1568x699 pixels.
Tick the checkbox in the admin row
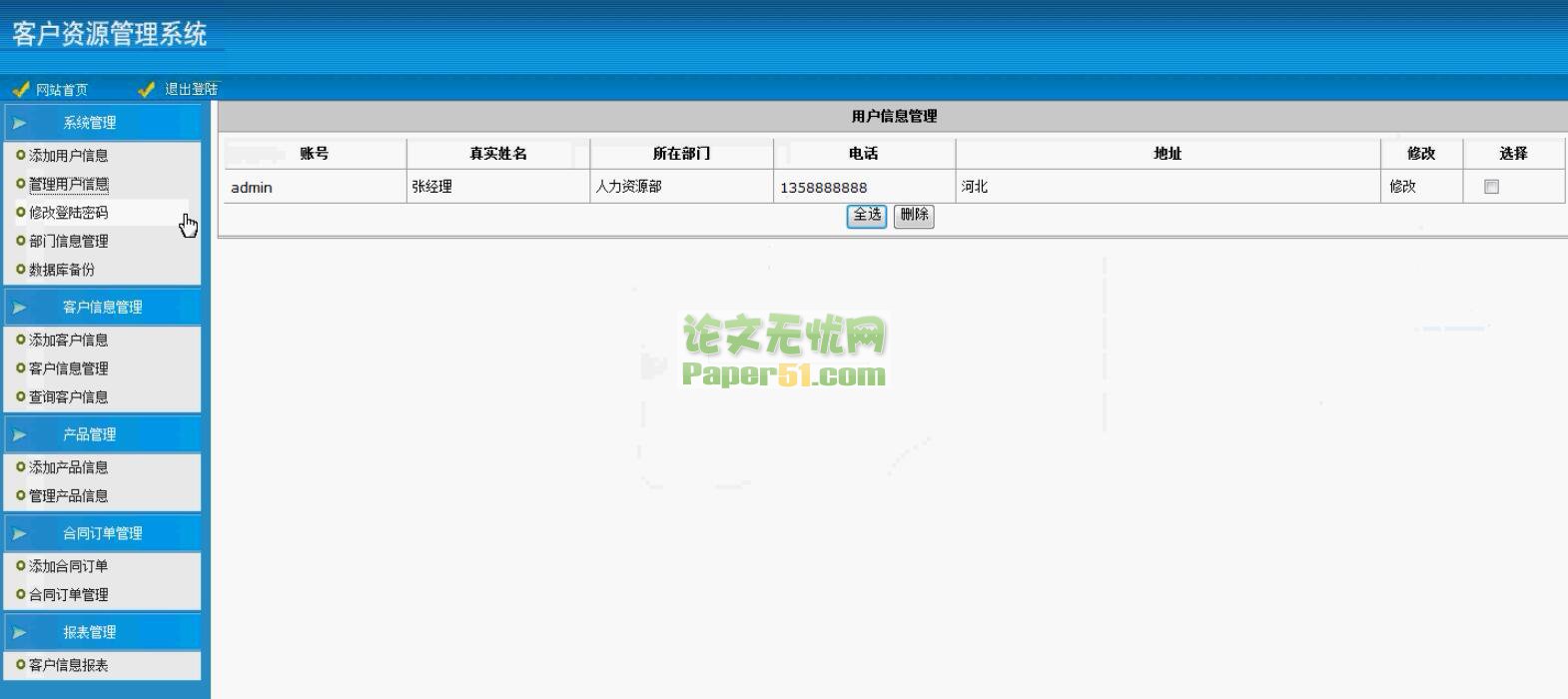pos(1491,187)
